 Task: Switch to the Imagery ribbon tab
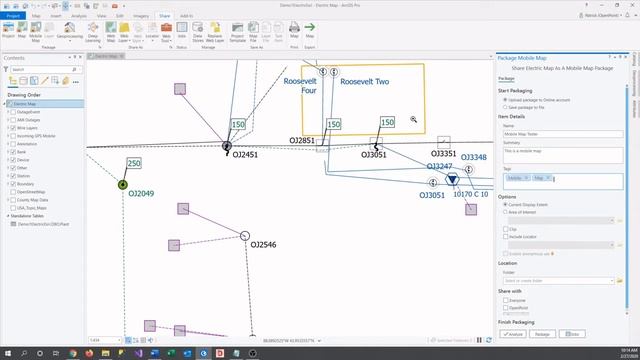[x=141, y=16]
